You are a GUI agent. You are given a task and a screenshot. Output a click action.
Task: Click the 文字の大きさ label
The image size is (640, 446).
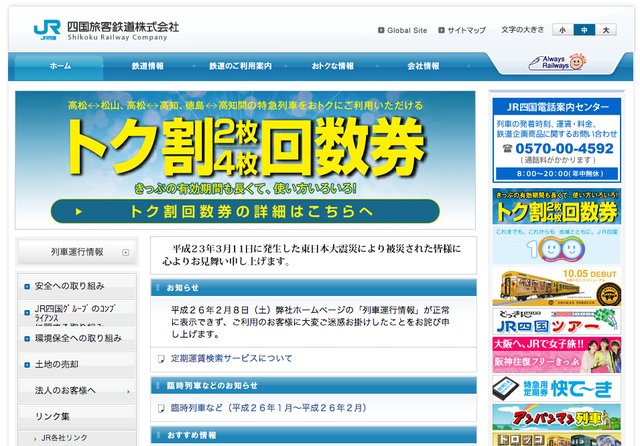(x=522, y=30)
